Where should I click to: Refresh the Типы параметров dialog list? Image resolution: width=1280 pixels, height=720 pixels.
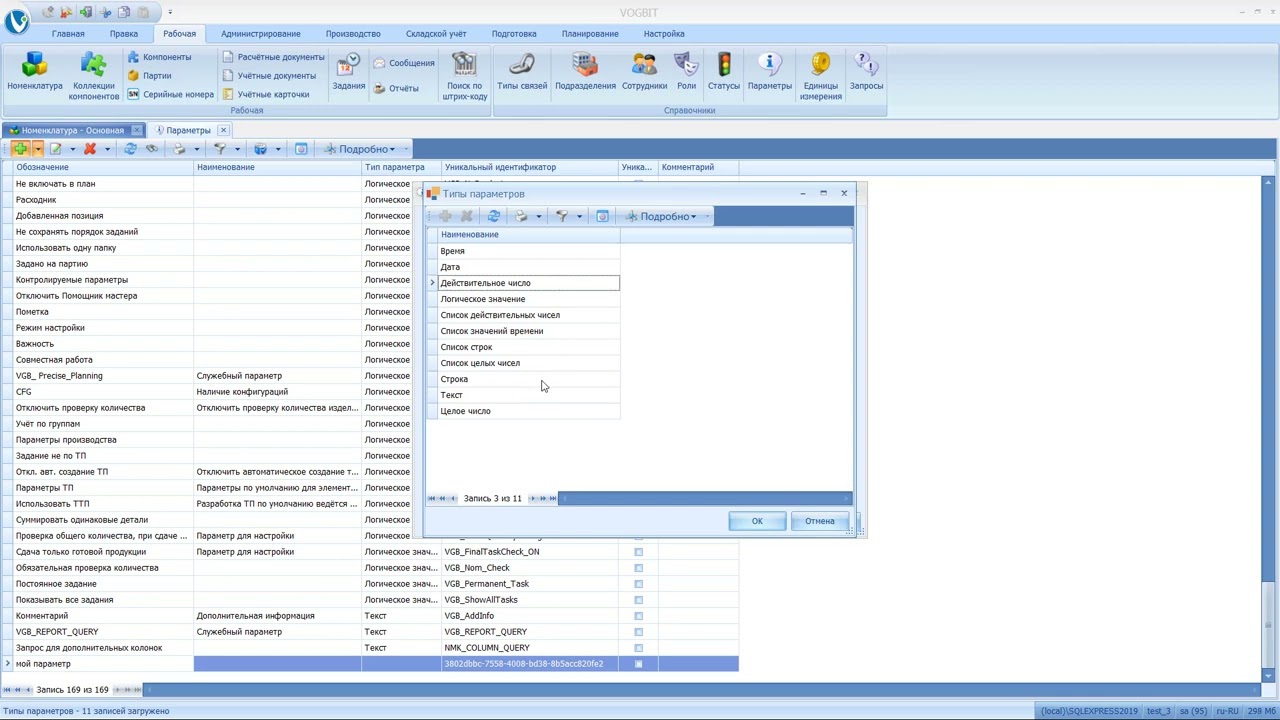pos(494,216)
